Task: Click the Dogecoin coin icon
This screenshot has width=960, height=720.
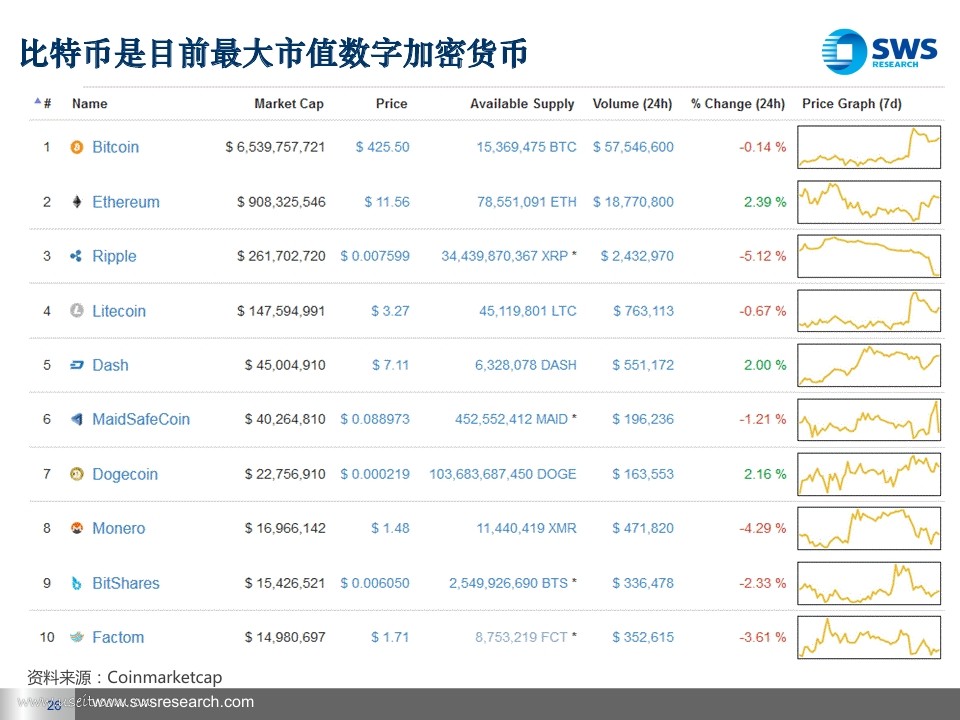Action: pyautogui.click(x=77, y=474)
